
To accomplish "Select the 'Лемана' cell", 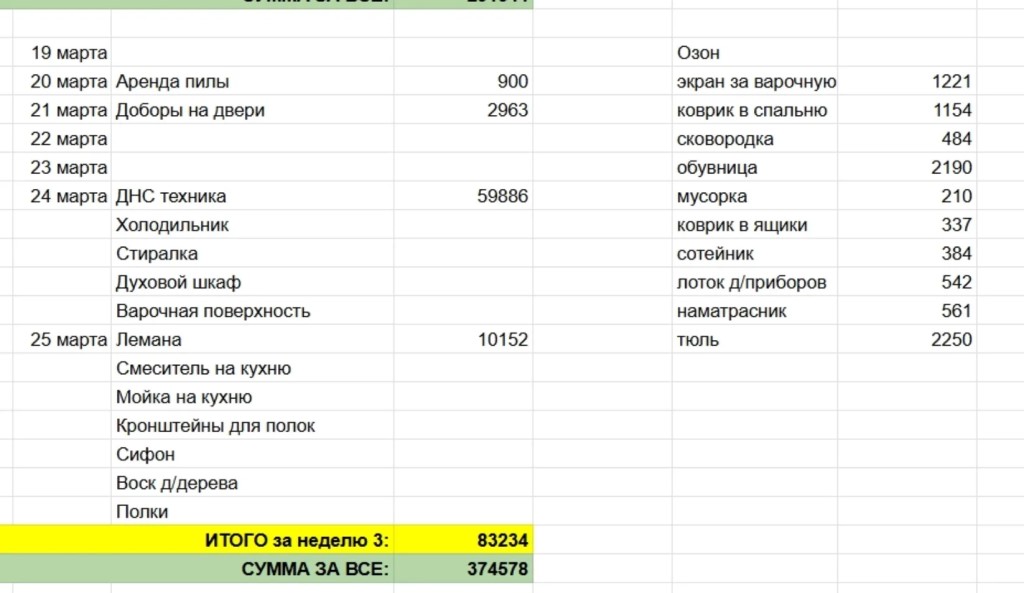I will click(149, 340).
